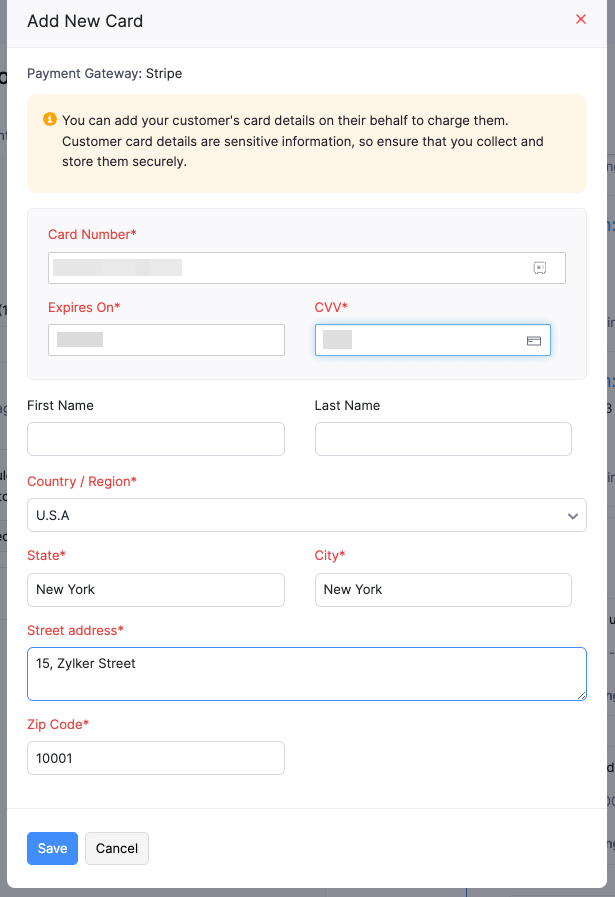Click the Expires On field
The image size is (615, 897).
(166, 340)
